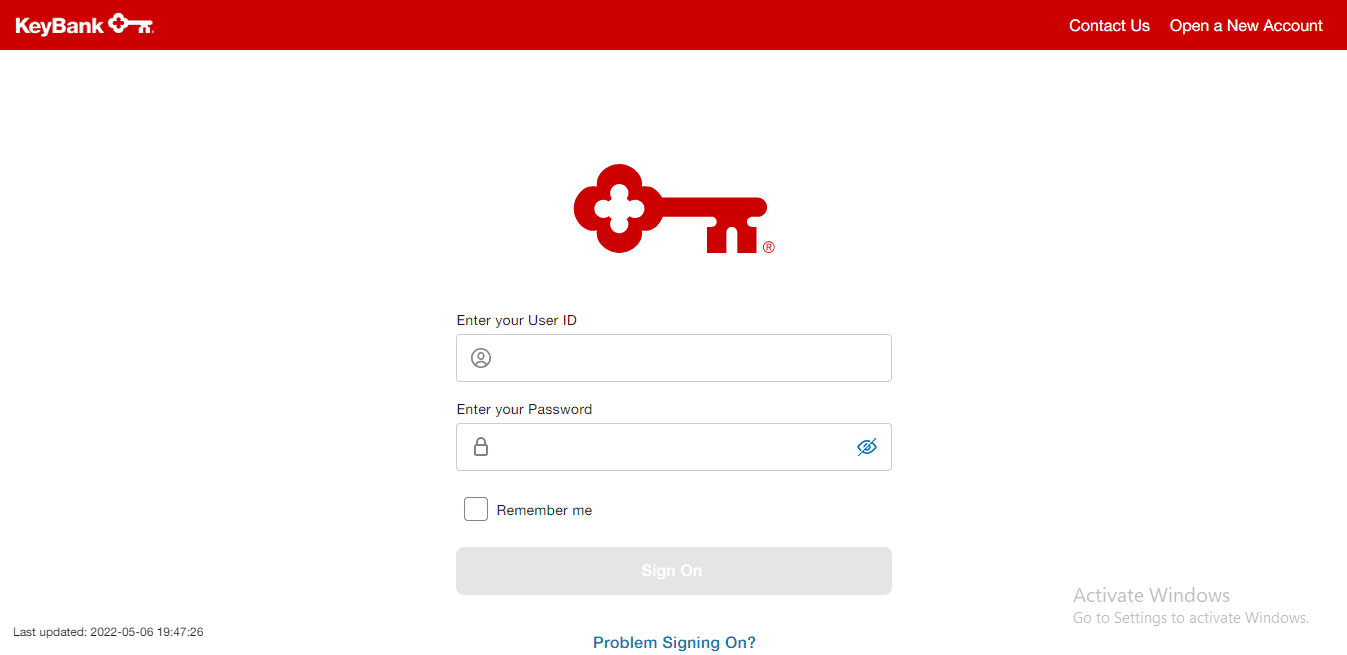
Task: Open the Contact Us page
Action: (1109, 25)
